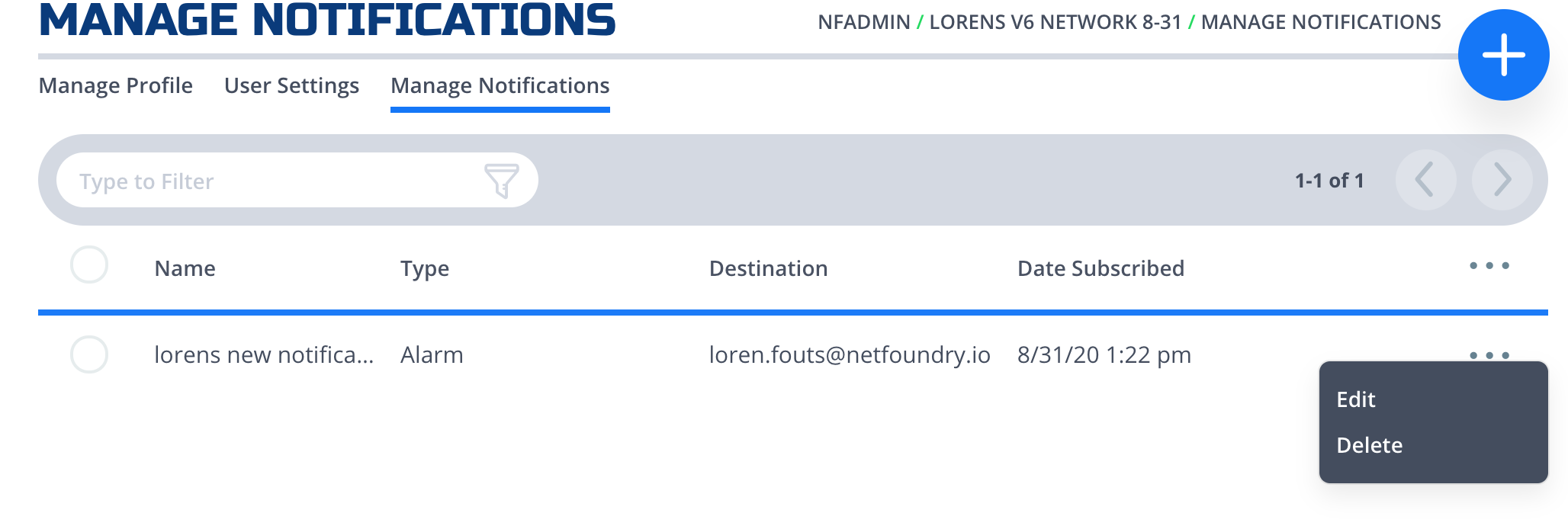Image resolution: width=1568 pixels, height=529 pixels.
Task: Click the funnel filter icon
Action: pyautogui.click(x=501, y=181)
